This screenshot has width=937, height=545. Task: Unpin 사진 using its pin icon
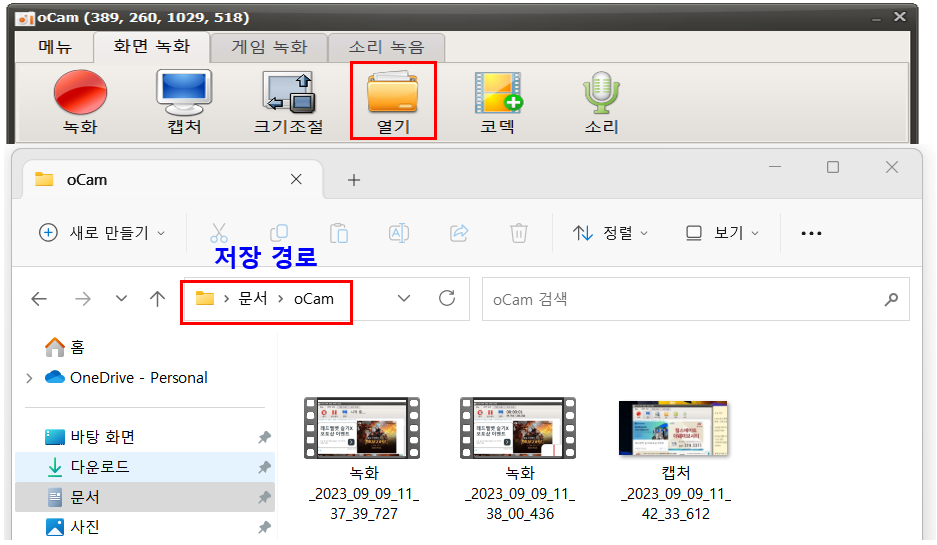[264, 527]
